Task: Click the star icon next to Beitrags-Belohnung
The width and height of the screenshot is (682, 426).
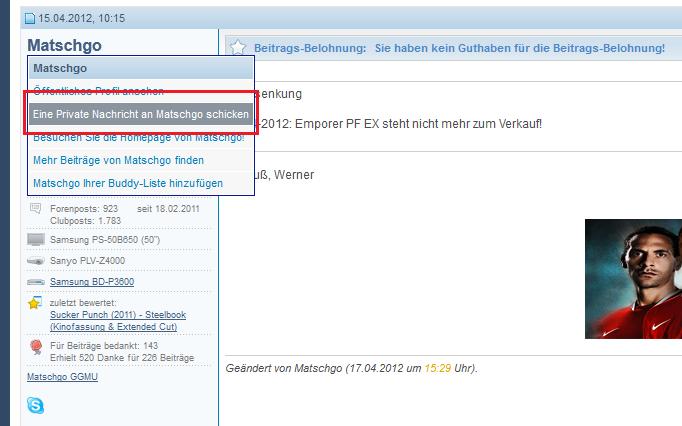Action: 238,48
